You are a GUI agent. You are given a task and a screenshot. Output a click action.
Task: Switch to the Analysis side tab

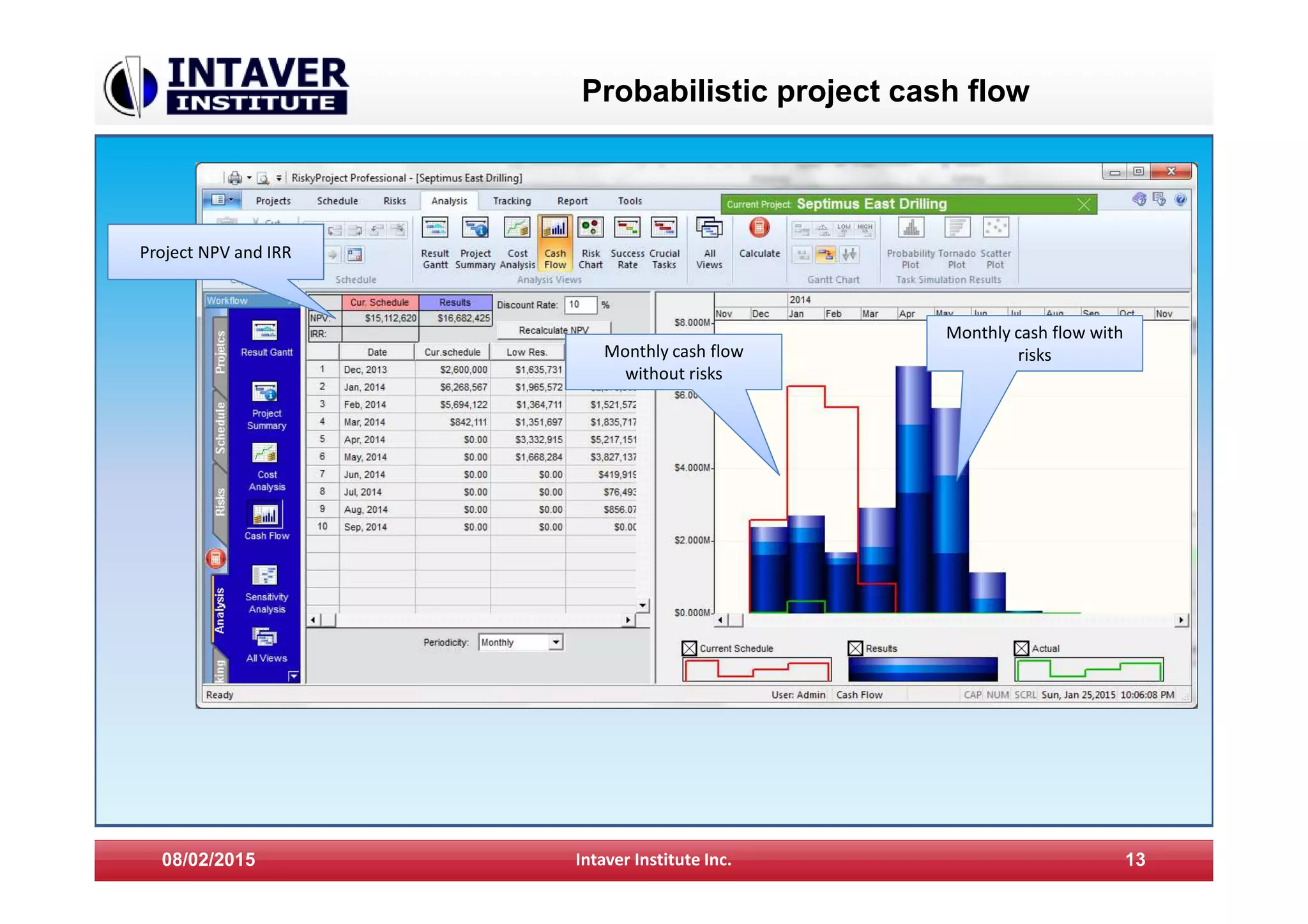point(220,610)
